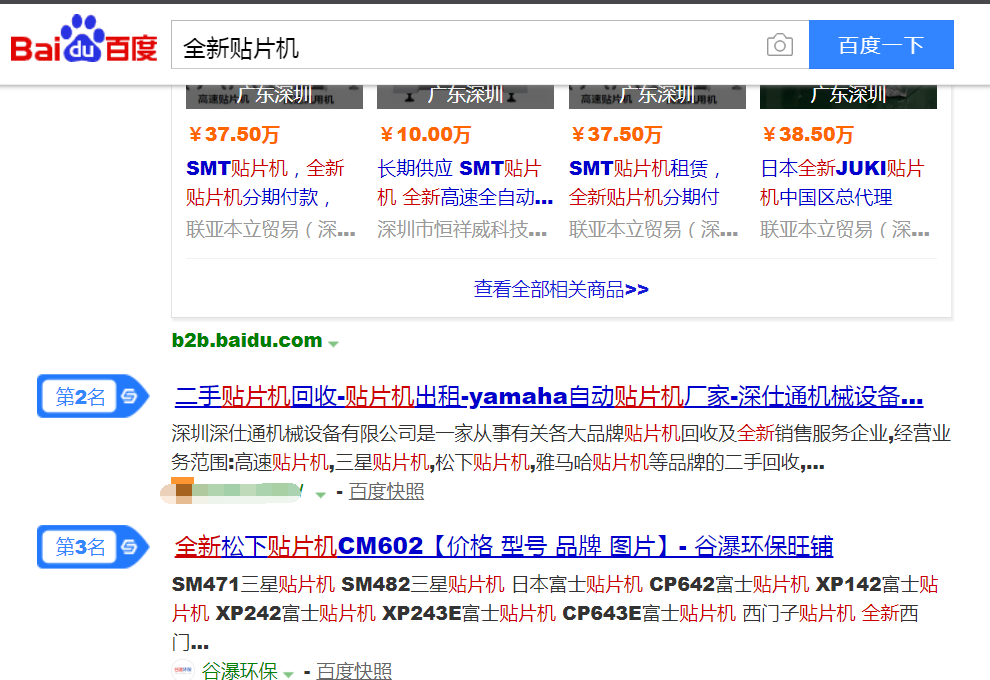This screenshot has height=680, width=990.
Task: Open 百度快照 for the 谷瀑环保 result
Action: click(x=354, y=671)
